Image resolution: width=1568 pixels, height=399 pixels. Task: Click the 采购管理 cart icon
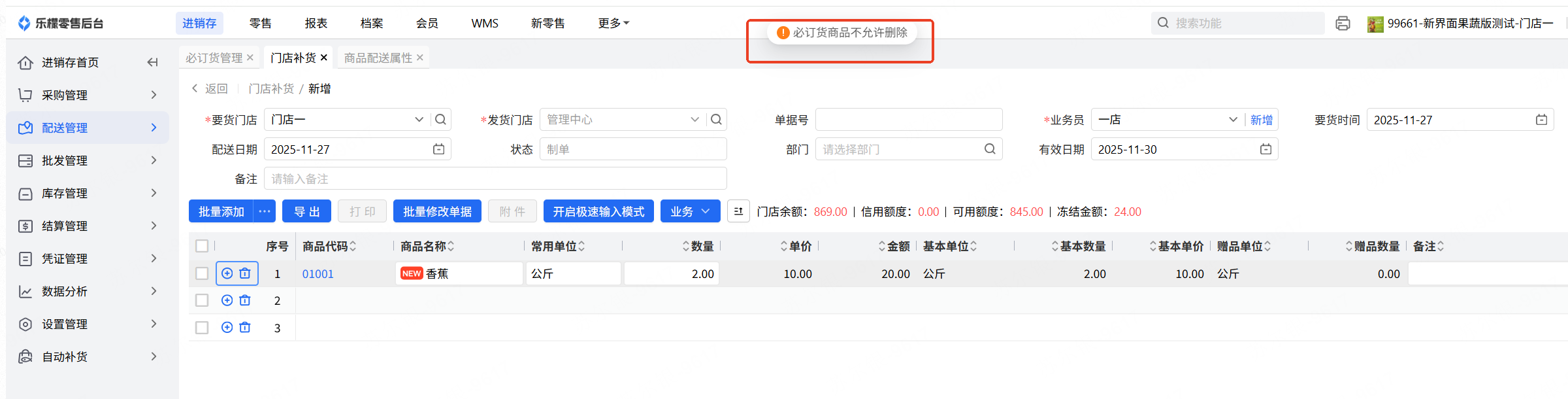25,95
